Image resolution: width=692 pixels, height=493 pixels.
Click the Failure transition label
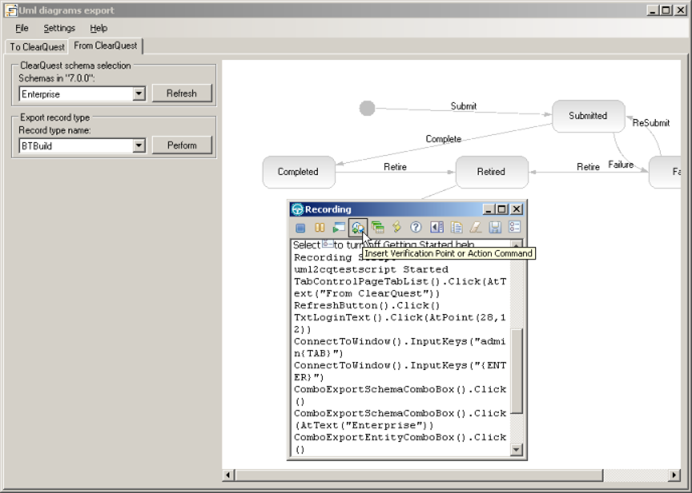(x=621, y=165)
